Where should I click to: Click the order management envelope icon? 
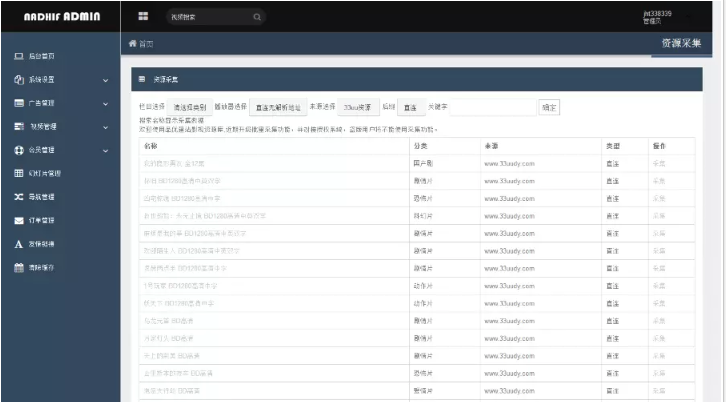(x=19, y=220)
